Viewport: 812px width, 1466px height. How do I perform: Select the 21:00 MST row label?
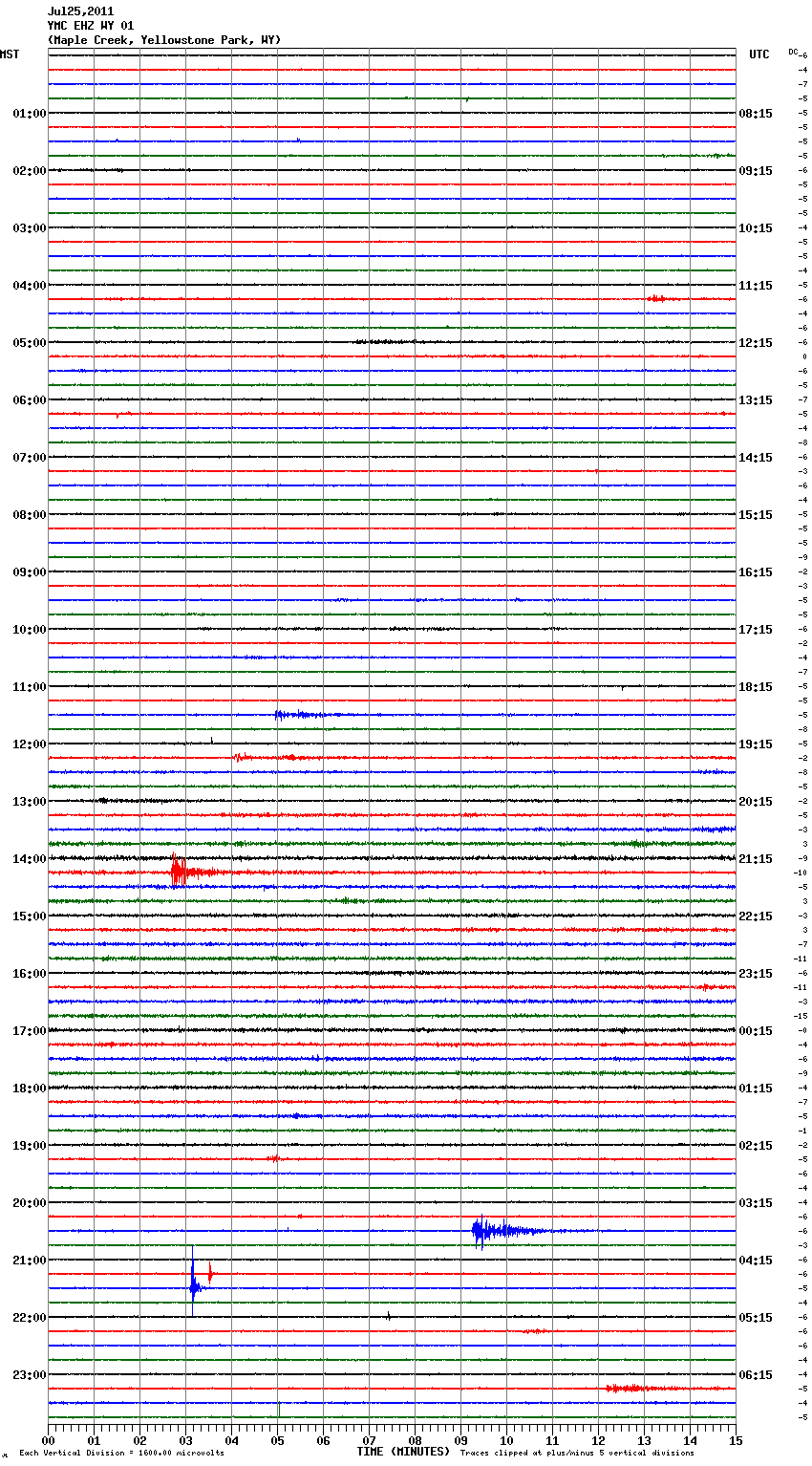(x=29, y=1261)
